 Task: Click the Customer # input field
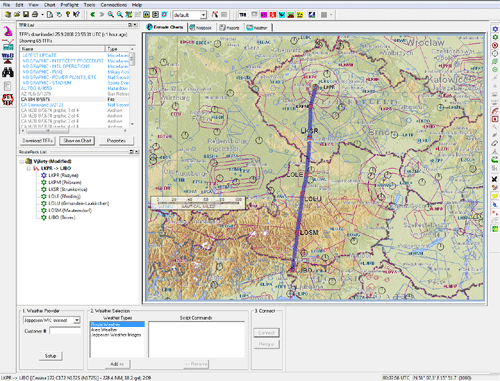(65, 331)
